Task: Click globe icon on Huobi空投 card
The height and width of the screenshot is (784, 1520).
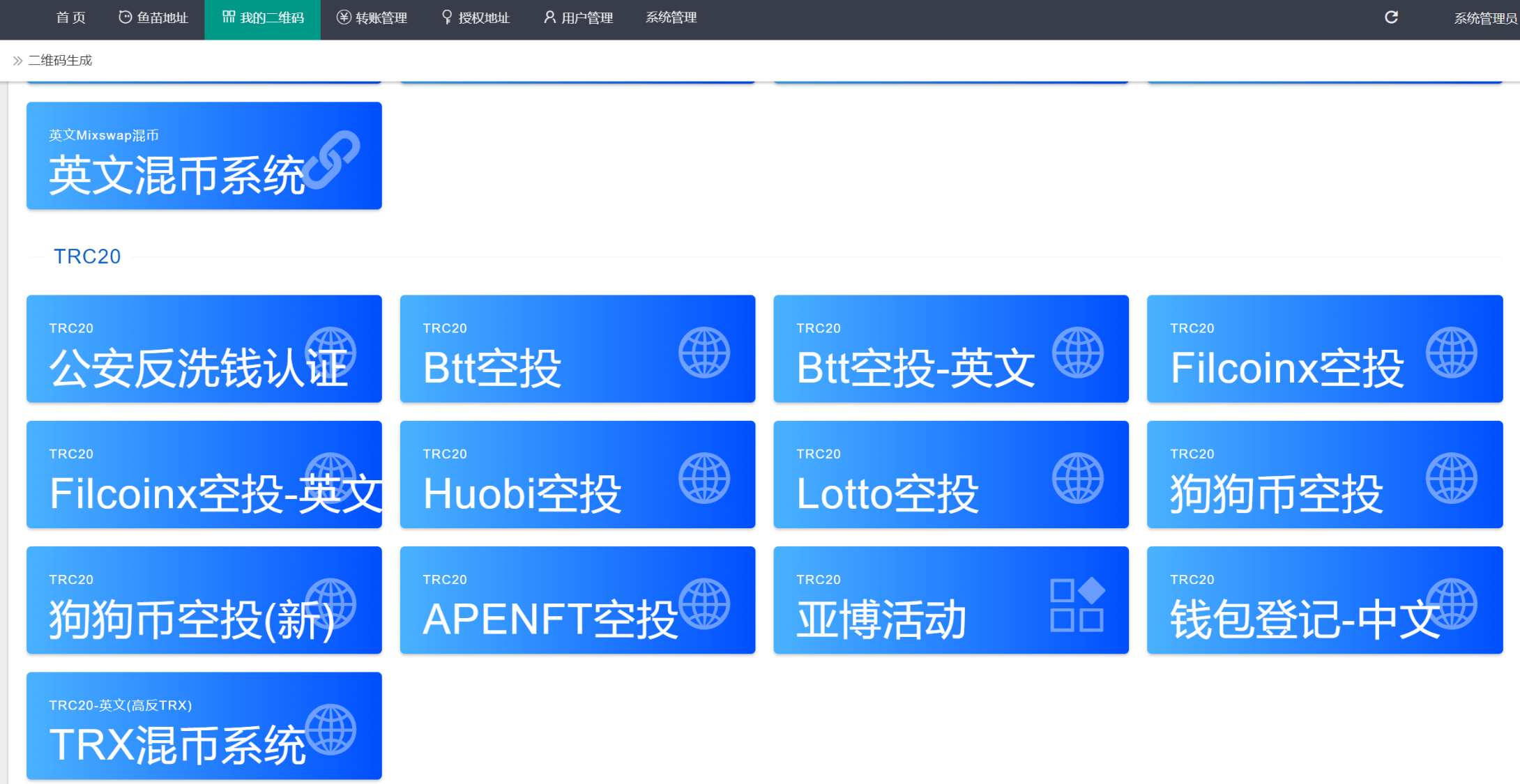Action: (x=704, y=478)
